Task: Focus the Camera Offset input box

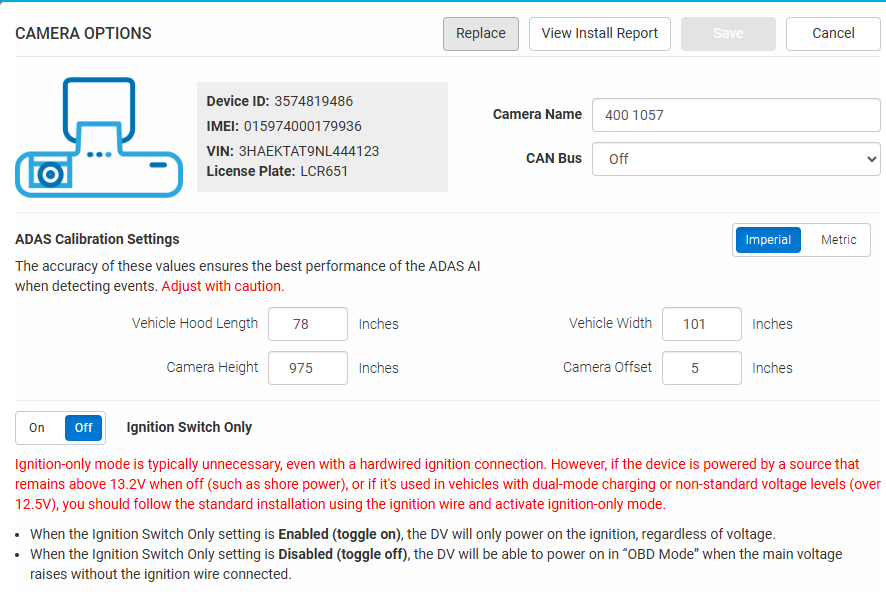Action: click(701, 368)
